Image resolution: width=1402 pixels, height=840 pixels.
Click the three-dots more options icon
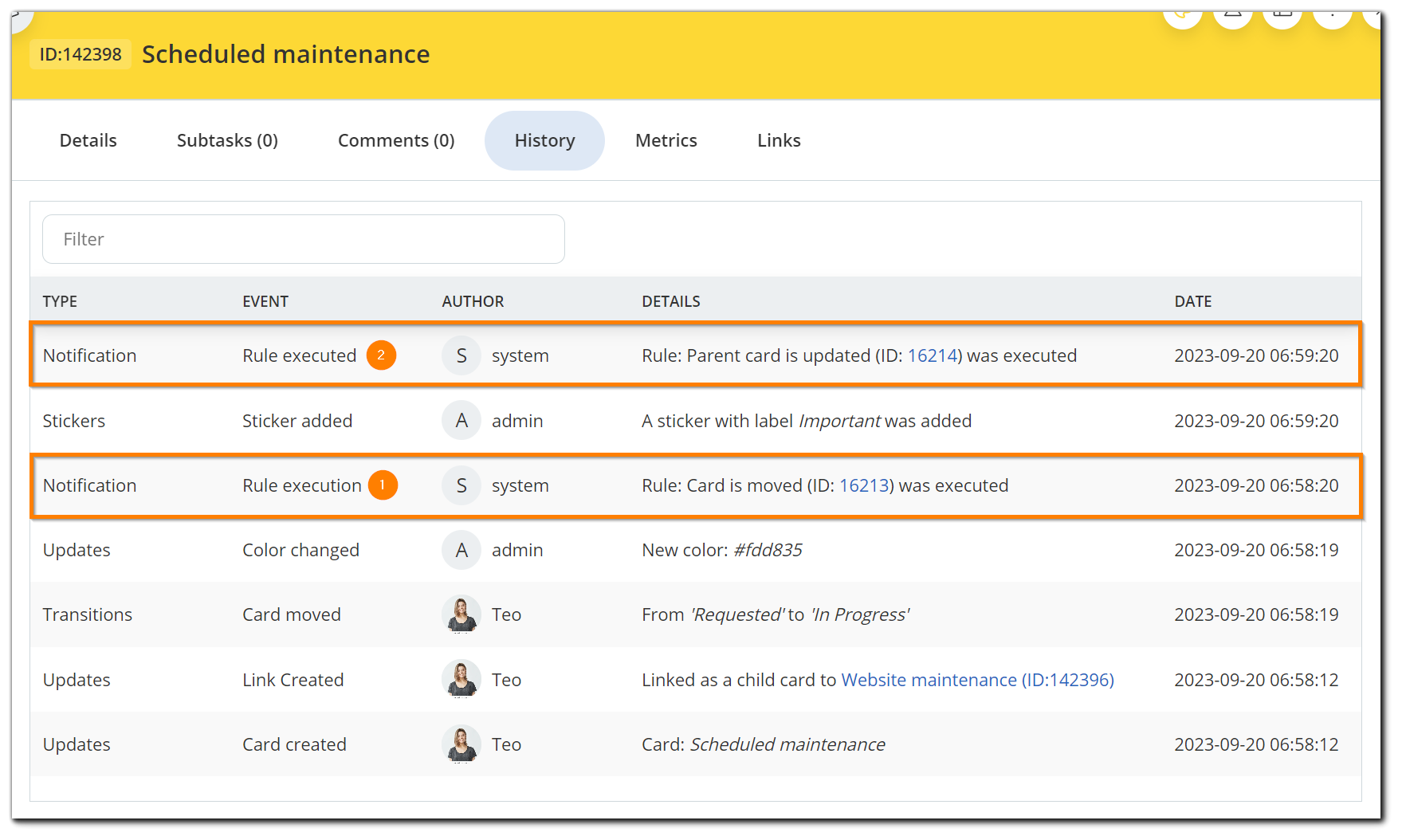click(x=1332, y=15)
